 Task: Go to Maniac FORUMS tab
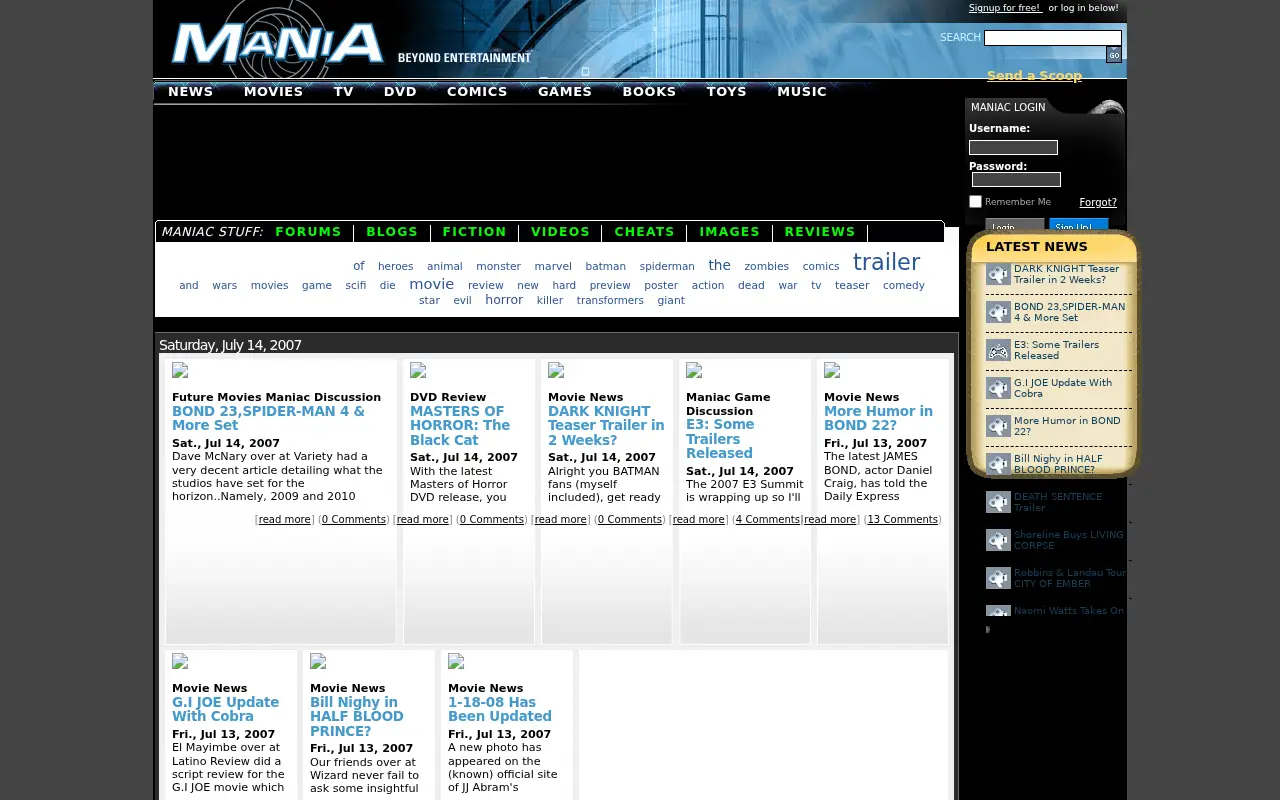pos(308,231)
